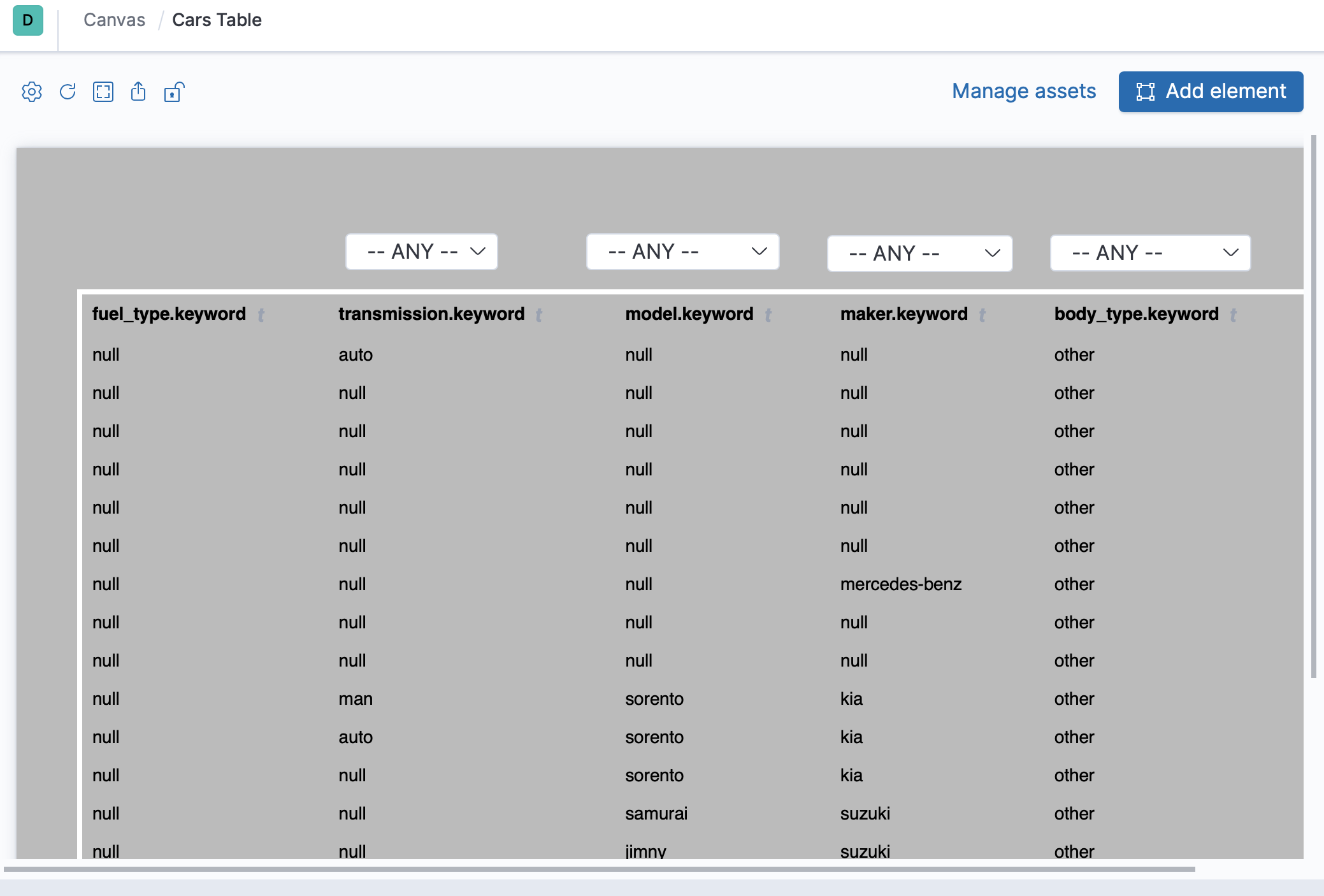This screenshot has height=896, width=1324.
Task: Click the horizontal scrollbar at bottom
Action: 599,869
